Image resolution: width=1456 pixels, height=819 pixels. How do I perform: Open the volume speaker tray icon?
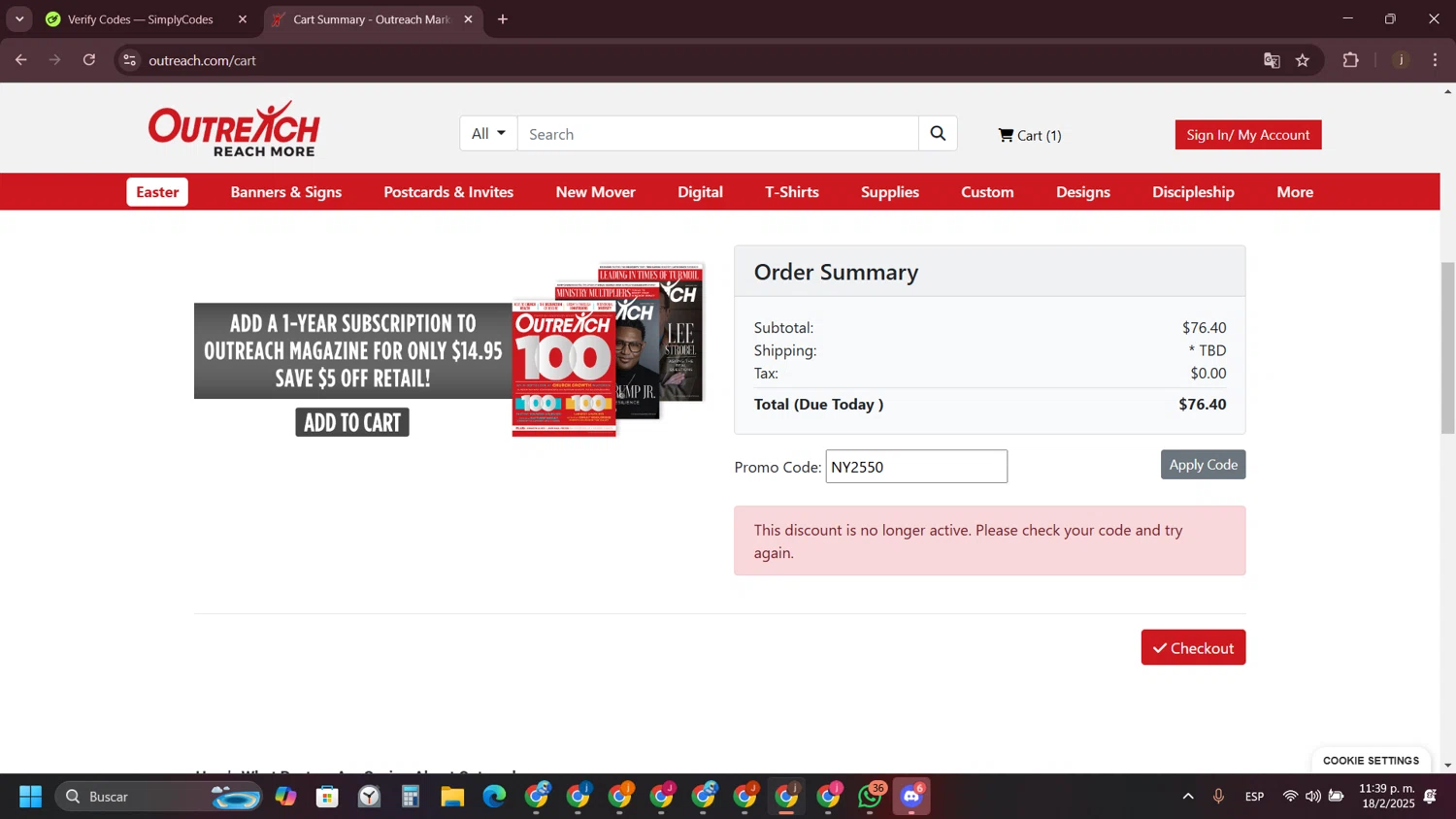click(1312, 797)
